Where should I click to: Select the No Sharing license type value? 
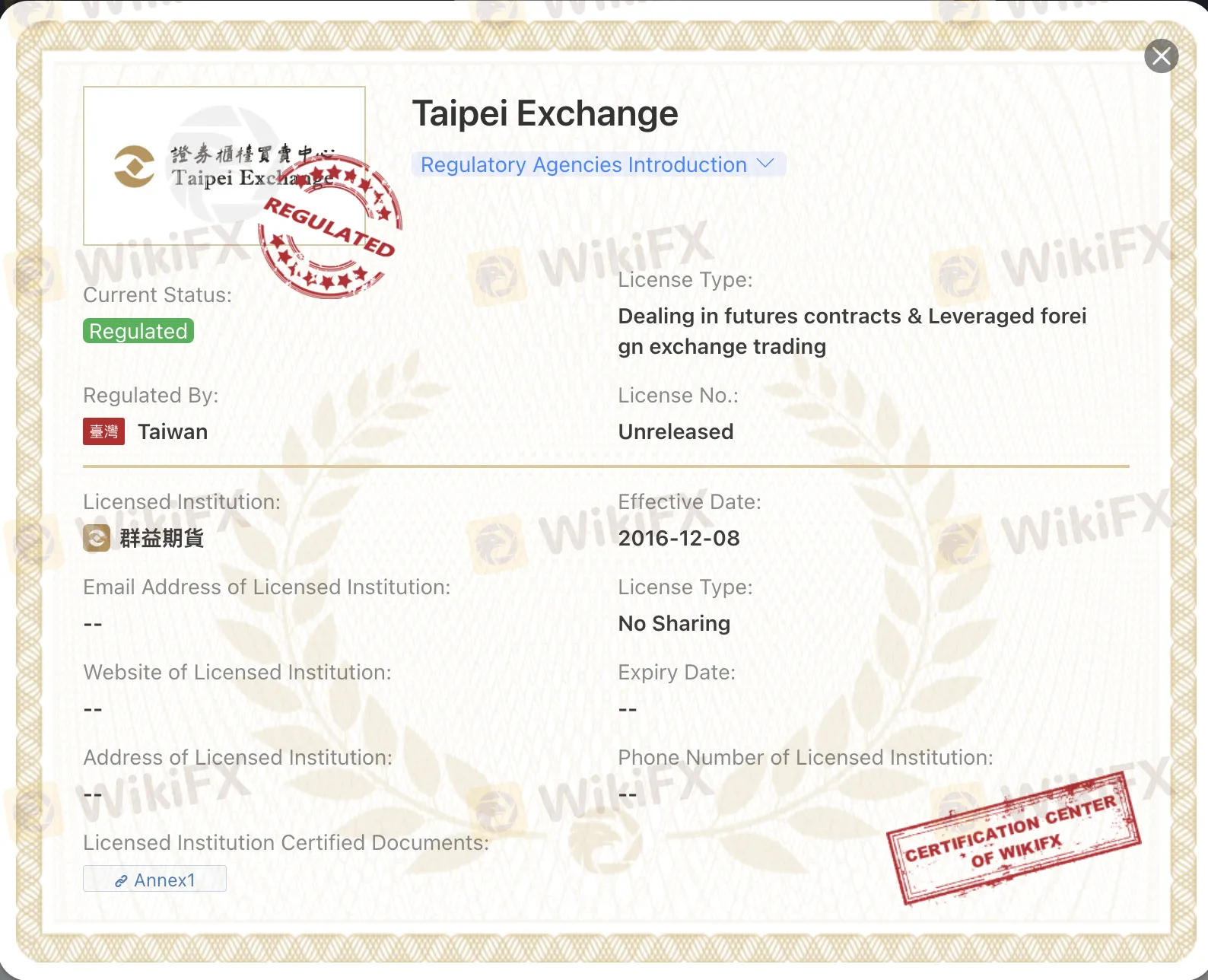pyautogui.click(x=674, y=623)
